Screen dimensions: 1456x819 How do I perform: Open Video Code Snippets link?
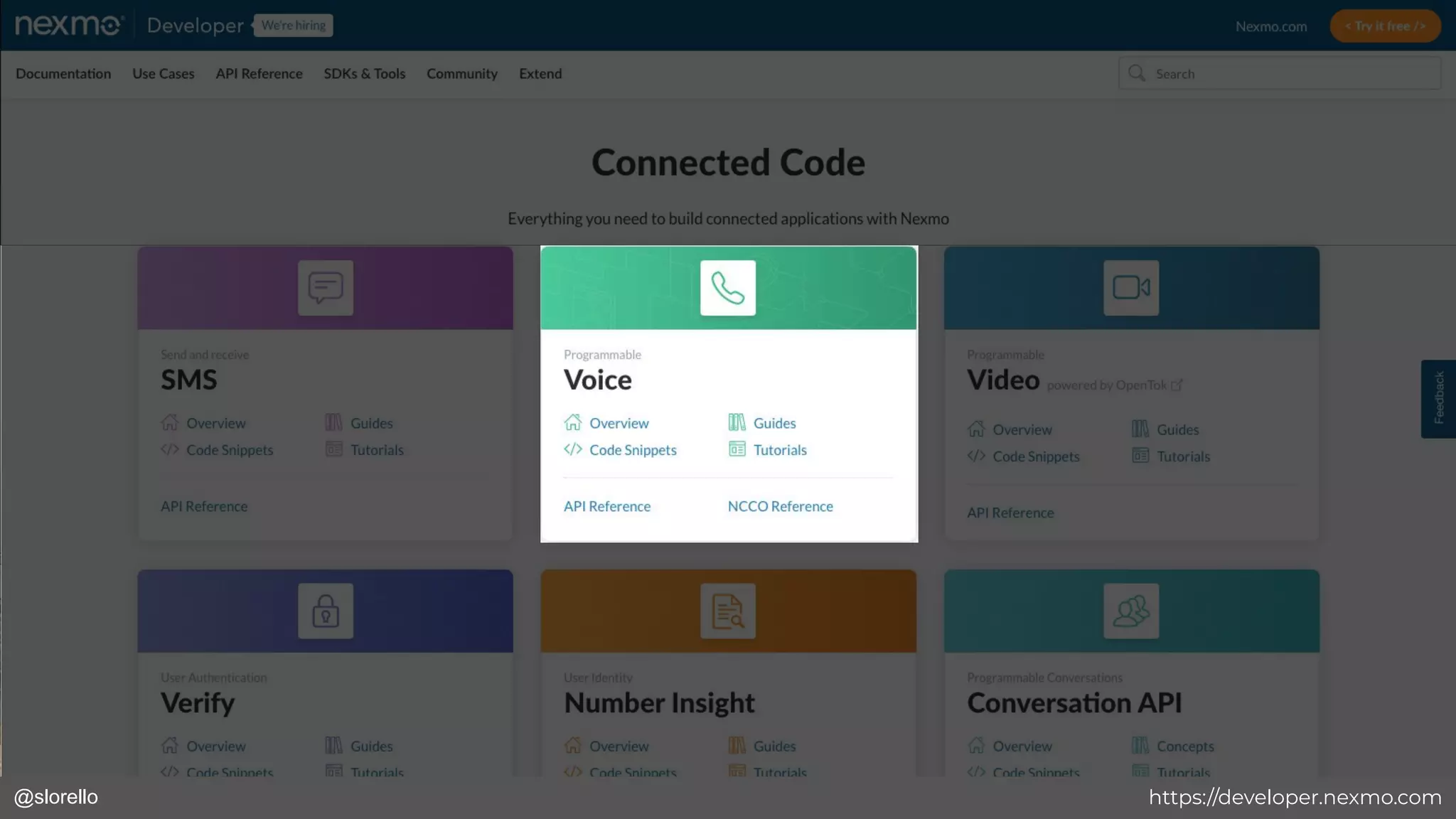[x=1036, y=456]
